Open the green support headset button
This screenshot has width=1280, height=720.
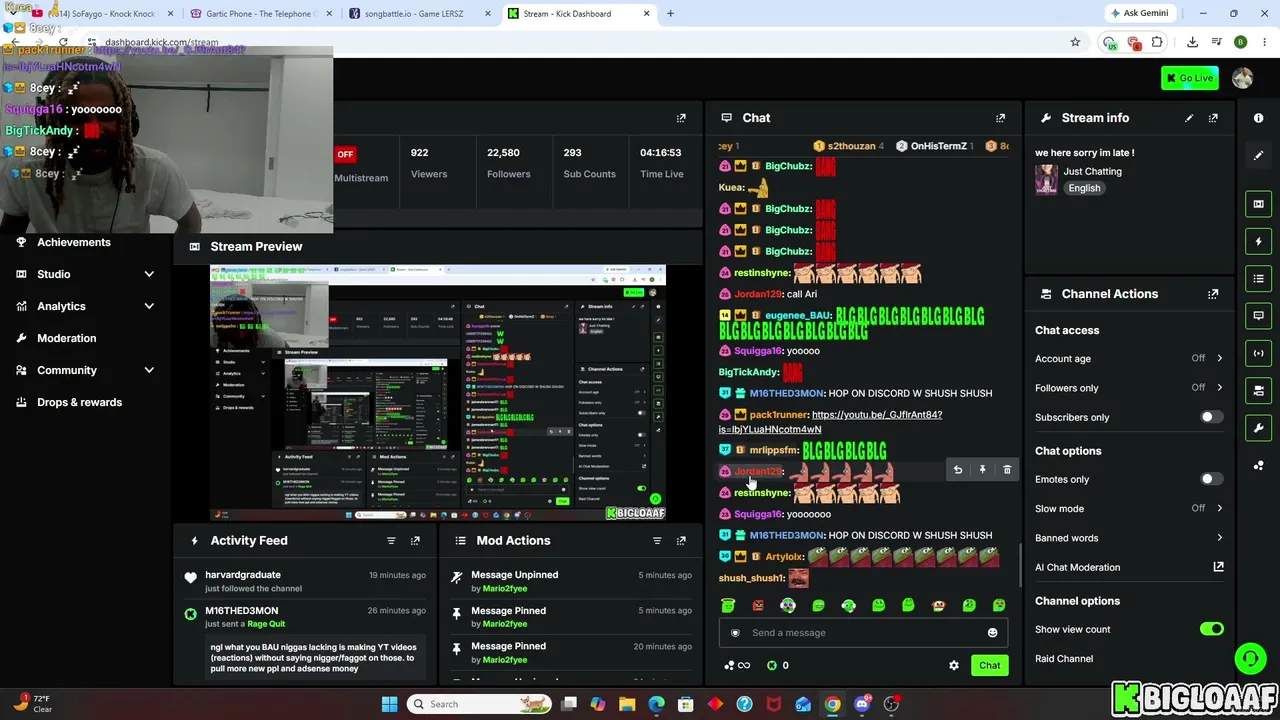click(1250, 658)
